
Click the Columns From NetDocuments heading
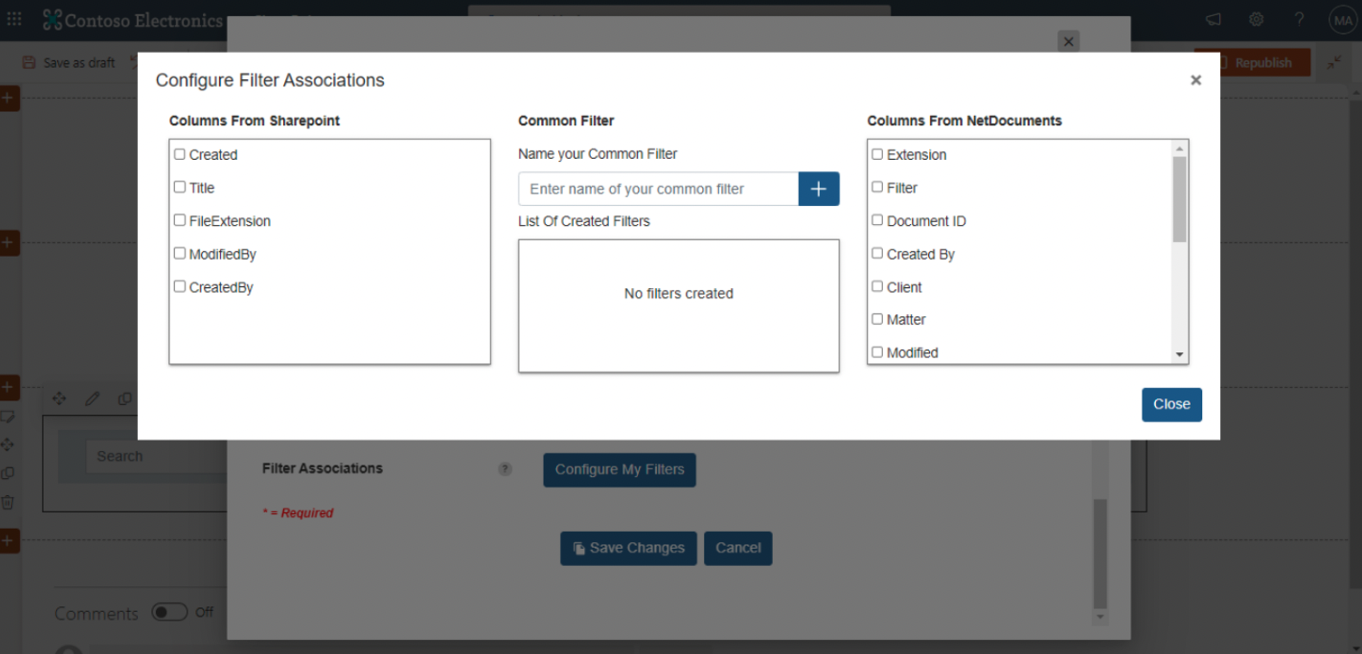(x=964, y=121)
